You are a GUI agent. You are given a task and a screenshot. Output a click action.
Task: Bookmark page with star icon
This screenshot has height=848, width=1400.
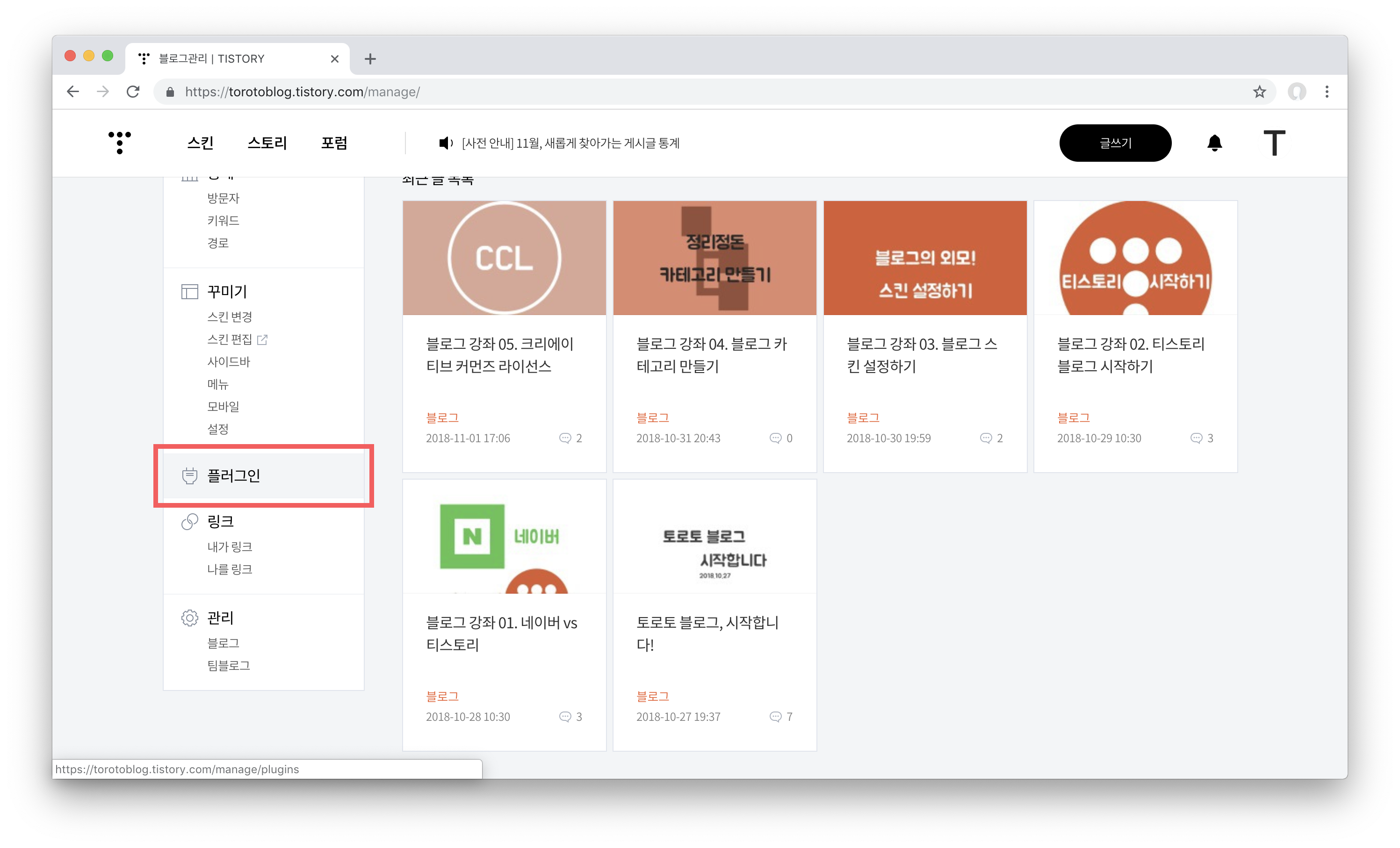pos(1259,92)
